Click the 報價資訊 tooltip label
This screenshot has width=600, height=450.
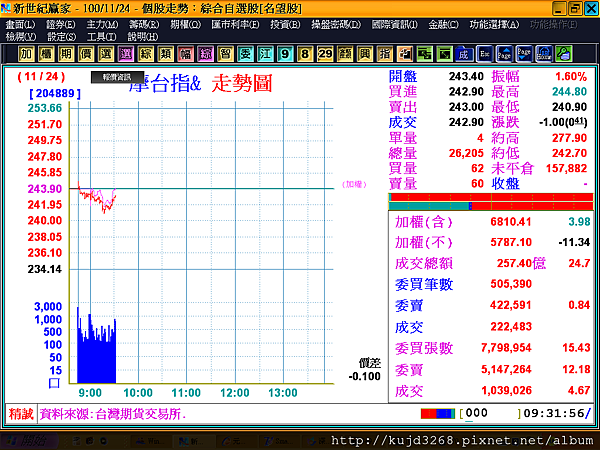click(117, 77)
